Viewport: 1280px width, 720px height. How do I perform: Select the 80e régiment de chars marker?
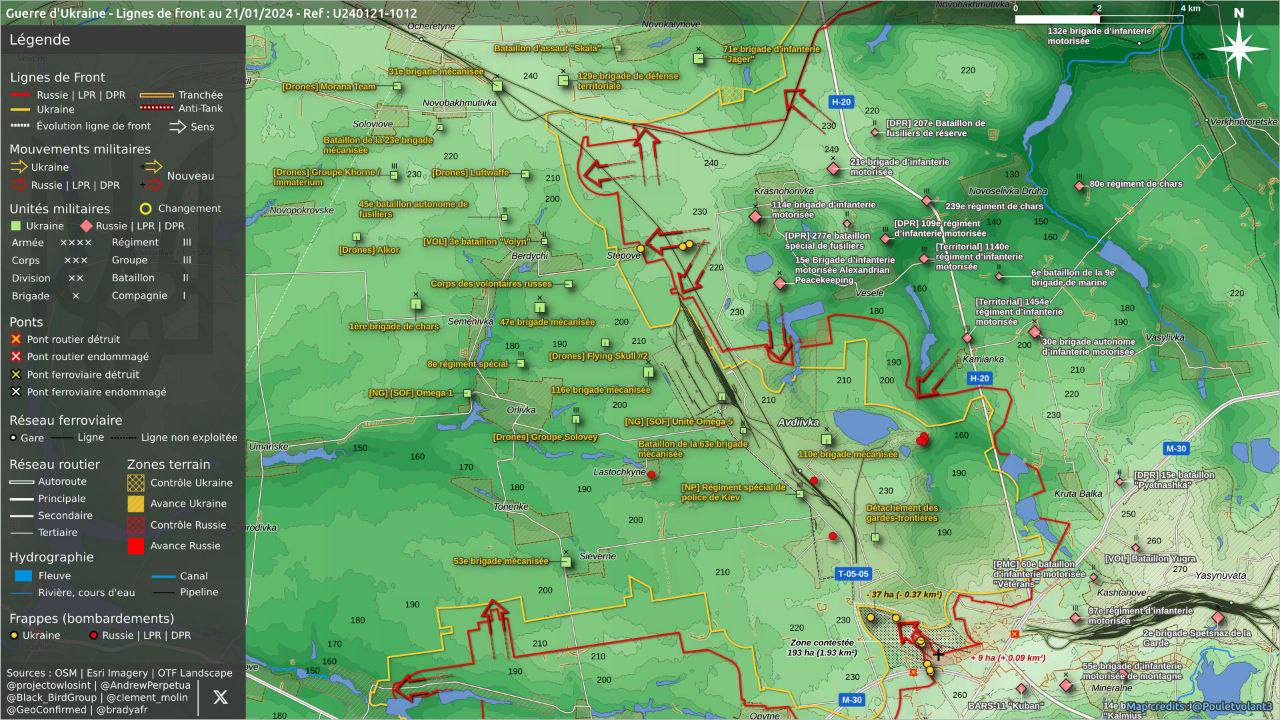click(x=1079, y=185)
